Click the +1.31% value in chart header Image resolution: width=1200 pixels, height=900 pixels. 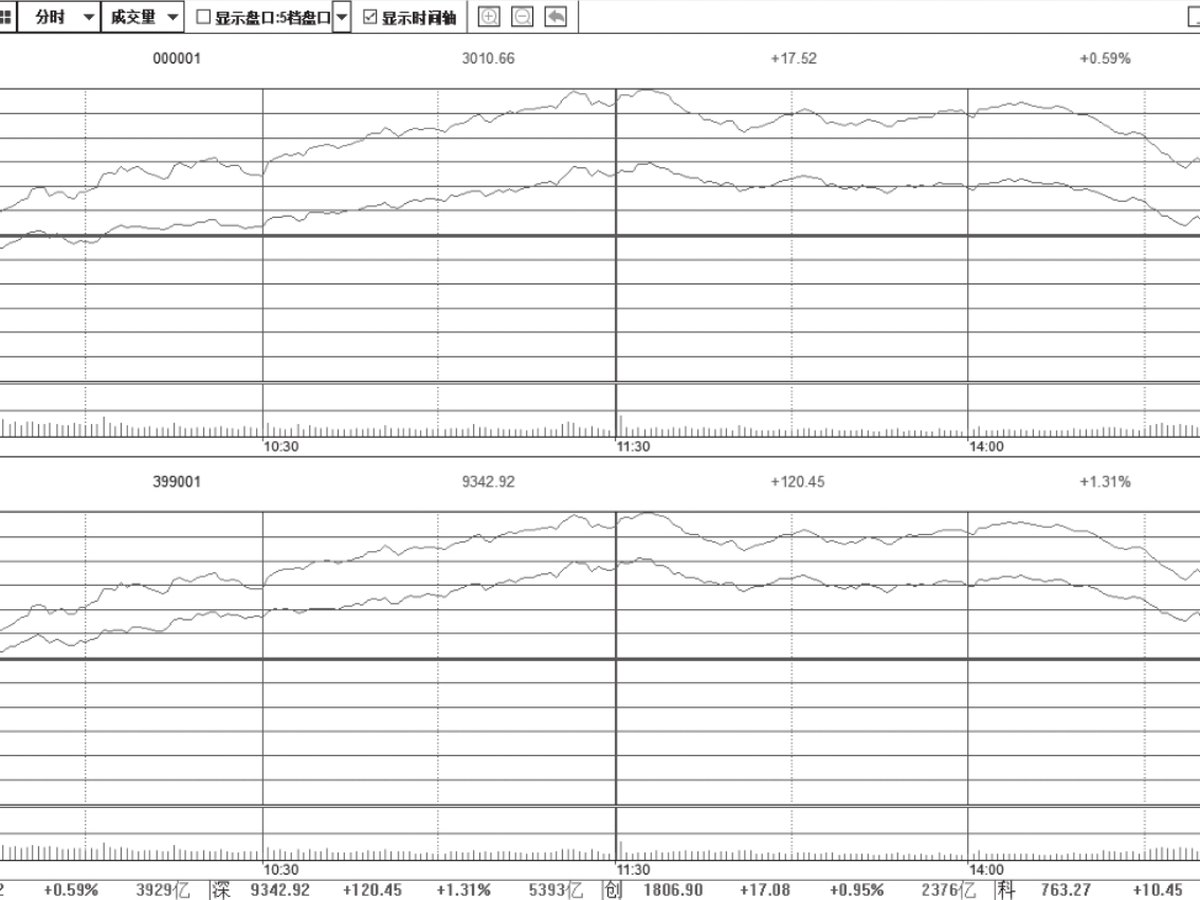(x=1105, y=482)
